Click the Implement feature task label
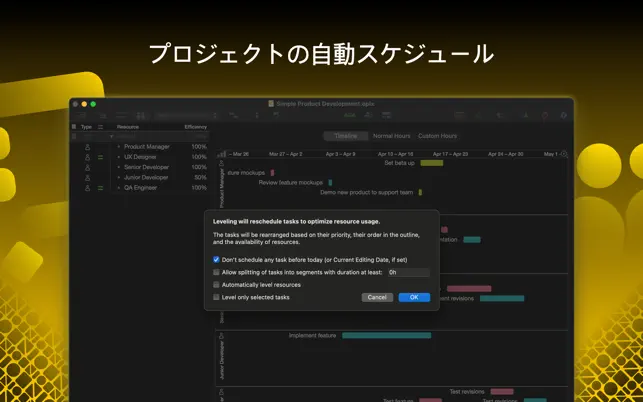This screenshot has width=643, height=402. [312, 336]
